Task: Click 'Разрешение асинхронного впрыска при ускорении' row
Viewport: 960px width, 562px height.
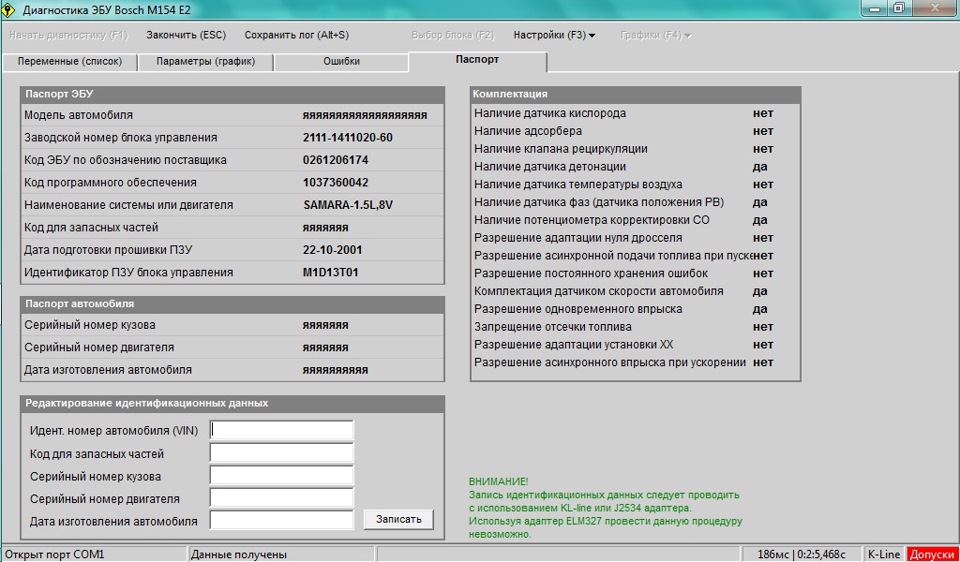Action: click(x=636, y=362)
